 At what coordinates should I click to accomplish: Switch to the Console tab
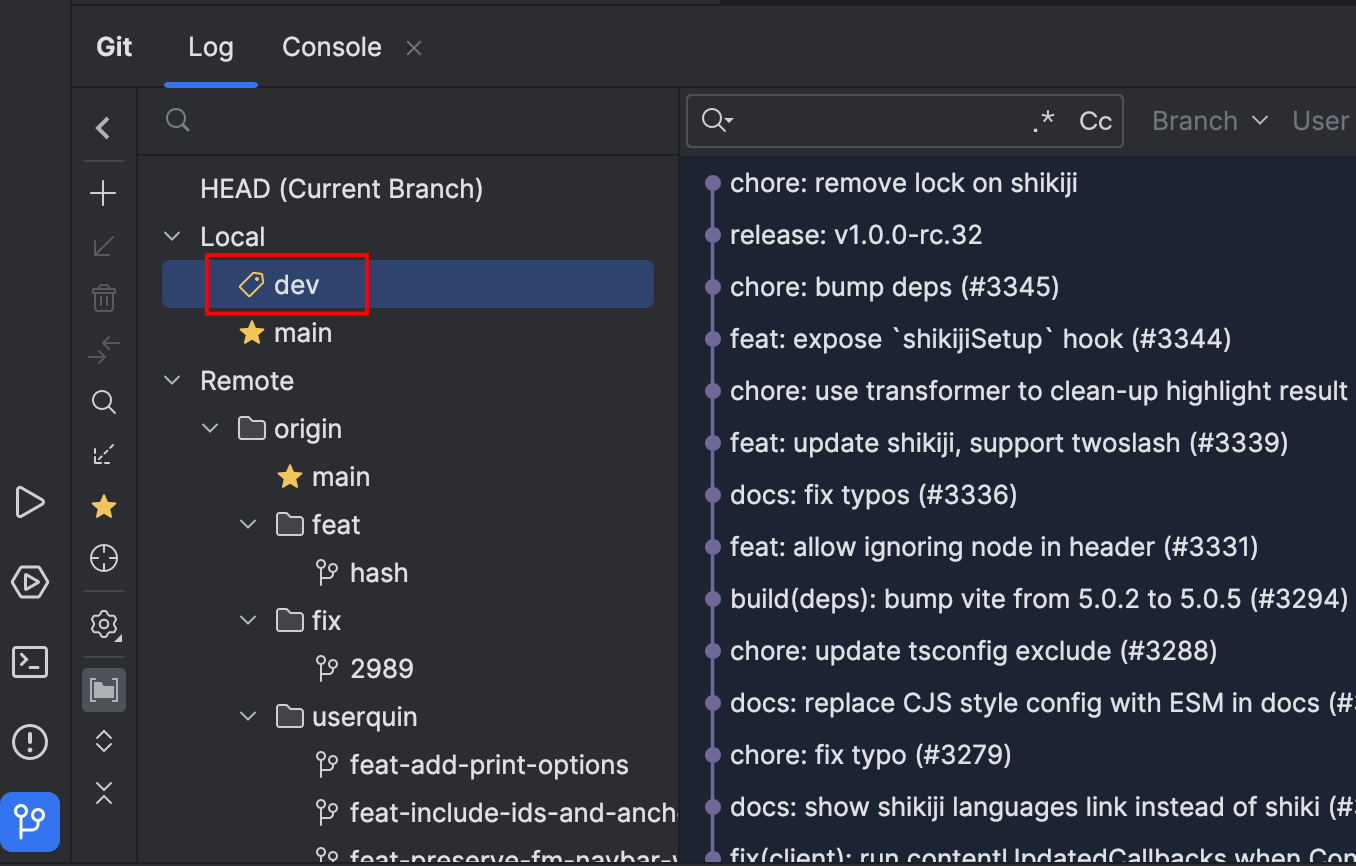331,47
